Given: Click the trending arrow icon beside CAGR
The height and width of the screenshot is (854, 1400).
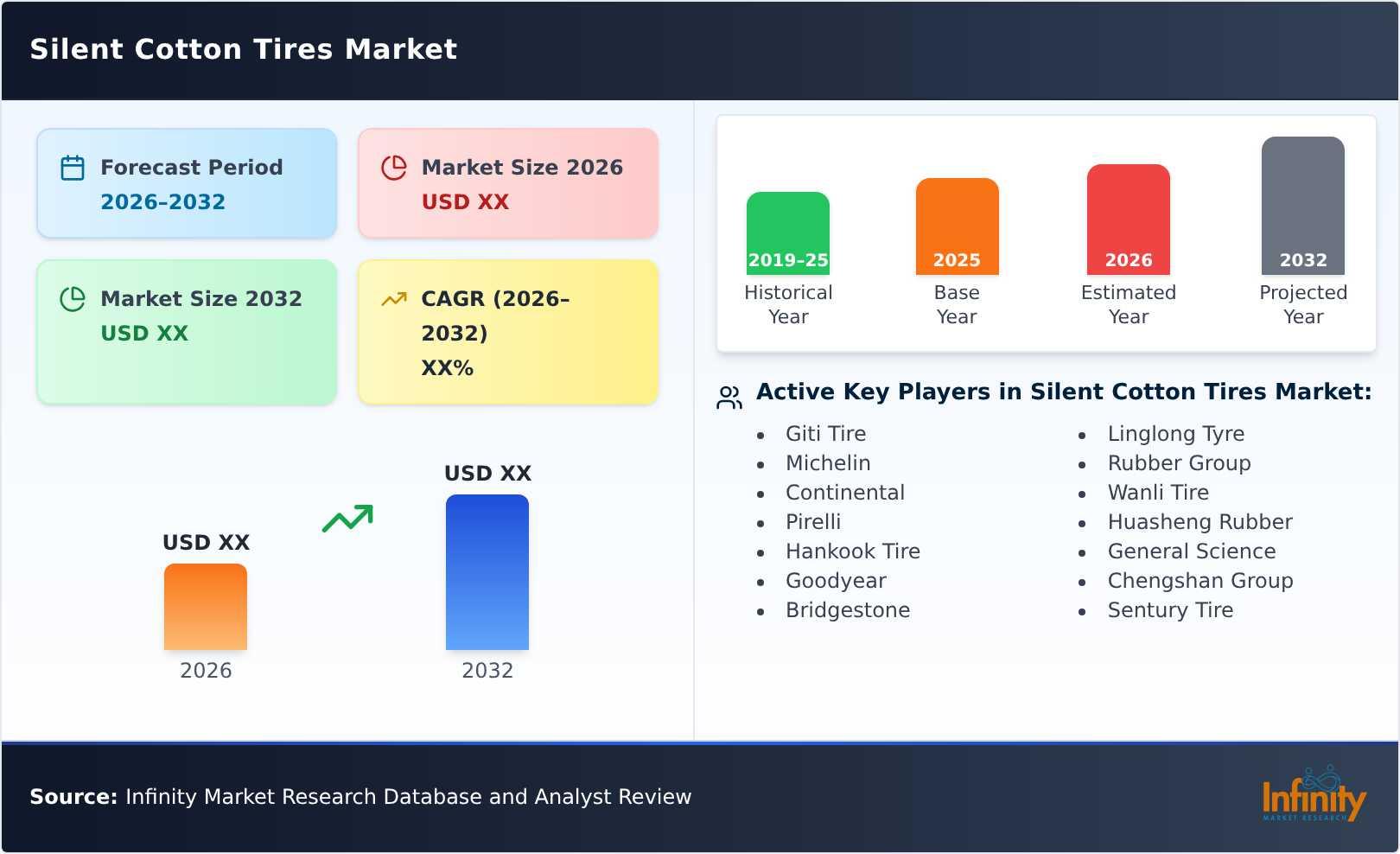Looking at the screenshot, I should pos(394,299).
